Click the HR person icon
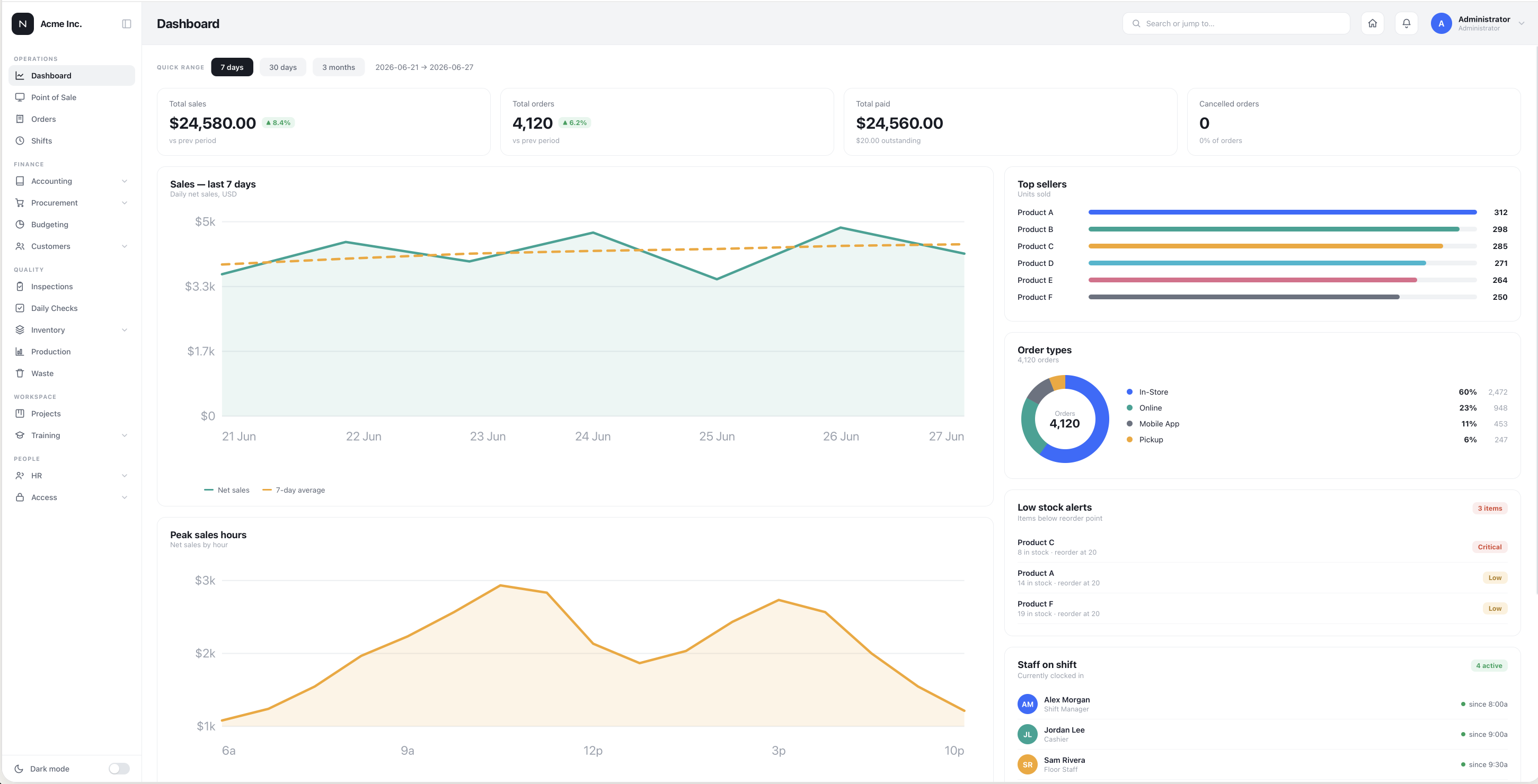 (x=20, y=476)
